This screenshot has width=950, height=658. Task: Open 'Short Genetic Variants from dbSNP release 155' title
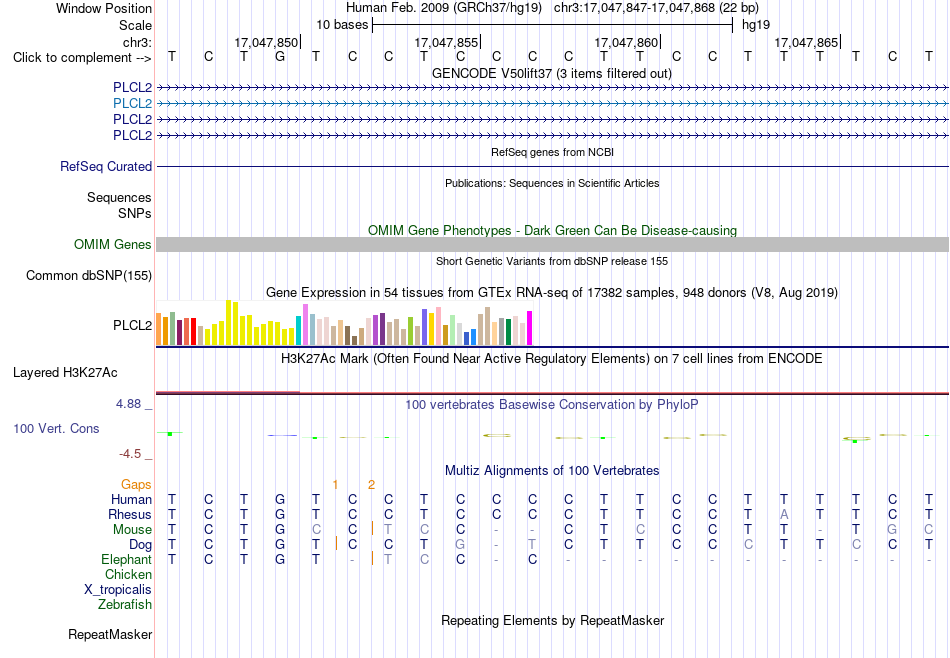(x=552, y=261)
